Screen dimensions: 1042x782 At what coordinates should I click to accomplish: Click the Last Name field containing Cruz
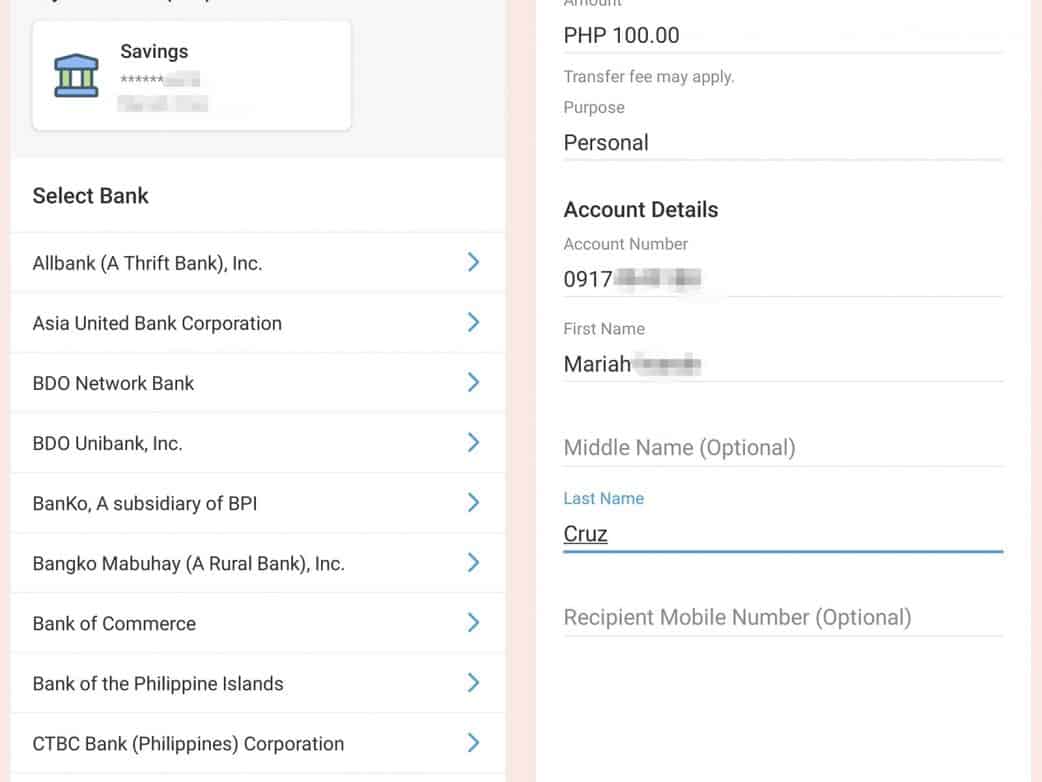(782, 534)
